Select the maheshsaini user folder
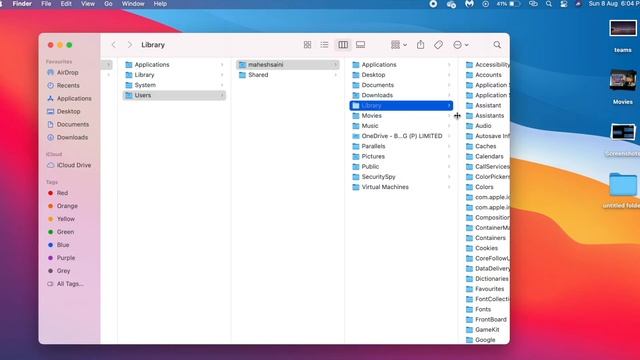This screenshot has height=360, width=640. tap(288, 65)
